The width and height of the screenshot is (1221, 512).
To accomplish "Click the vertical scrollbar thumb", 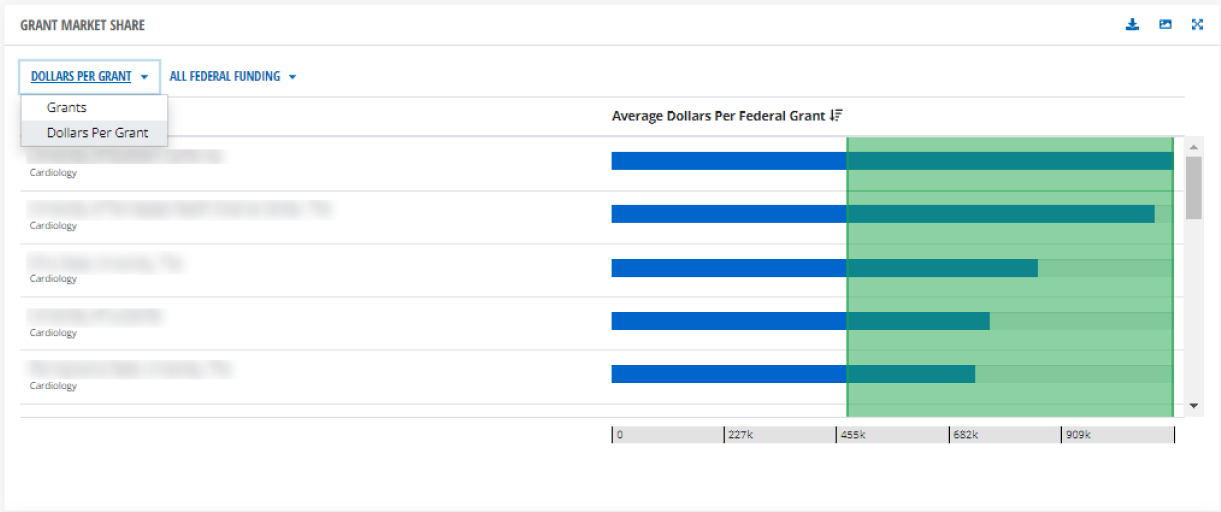I will click(x=1193, y=187).
